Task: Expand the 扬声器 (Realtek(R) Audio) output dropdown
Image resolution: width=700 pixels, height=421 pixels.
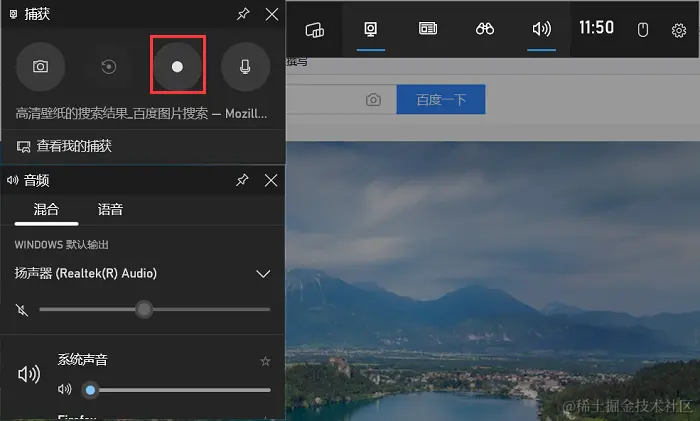Action: point(263,274)
